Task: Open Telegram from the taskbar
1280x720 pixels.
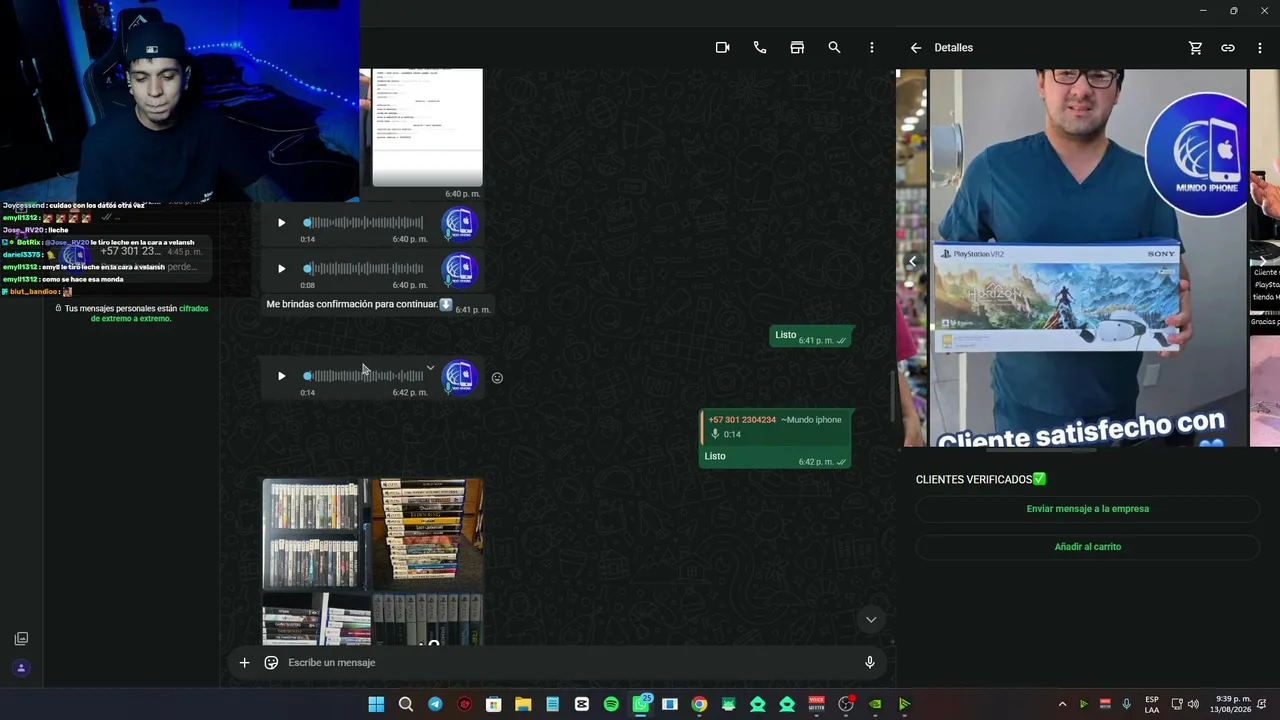Action: coord(435,705)
